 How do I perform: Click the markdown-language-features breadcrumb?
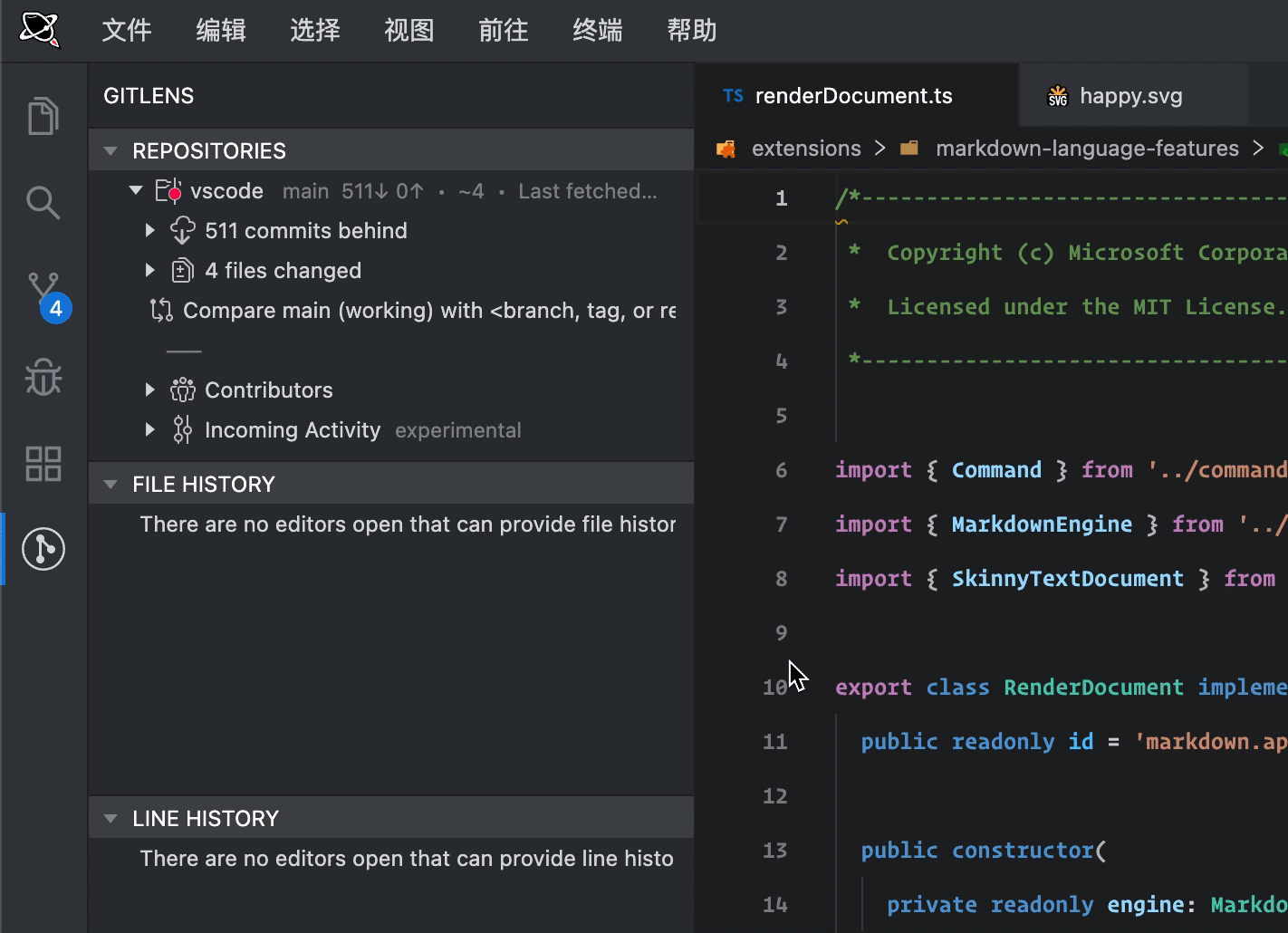tap(1087, 149)
